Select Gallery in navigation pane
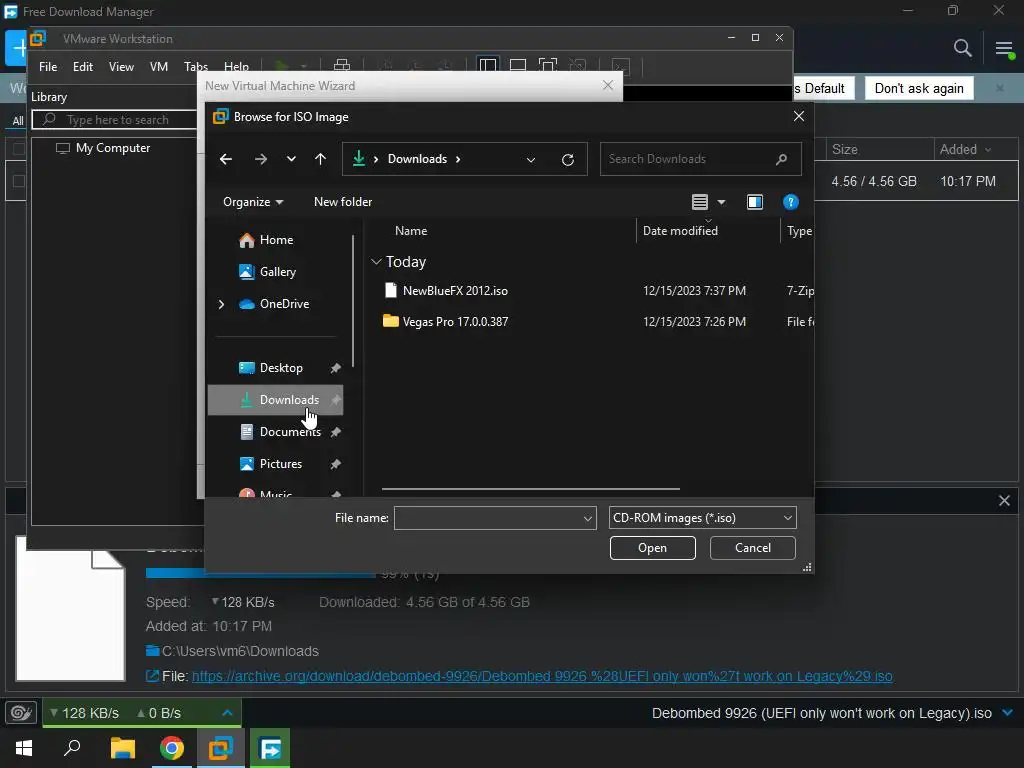This screenshot has width=1024, height=768. 276,272
